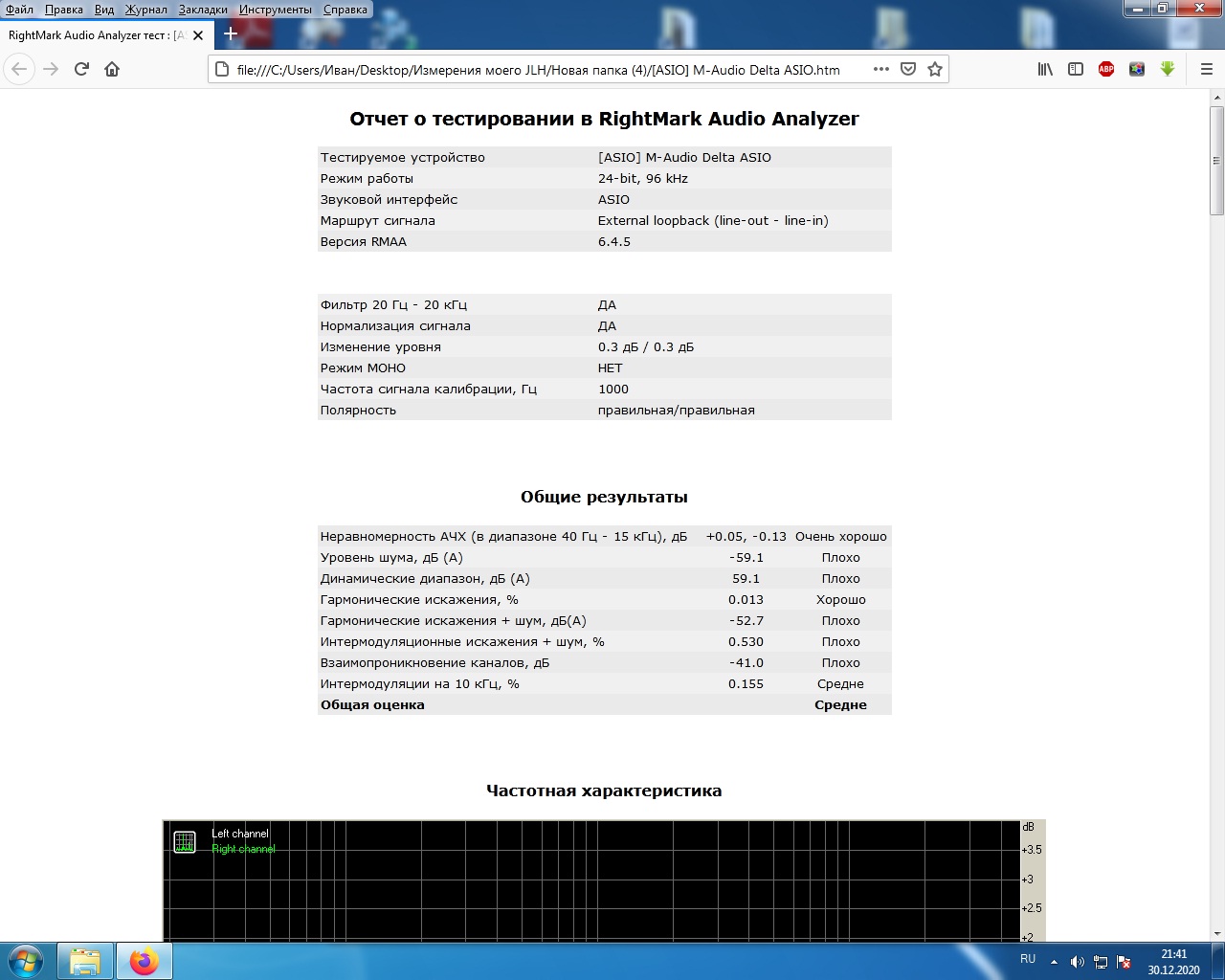Screen dimensions: 1225x980
Task: Toggle the sidebar view icon
Action: point(1076,69)
